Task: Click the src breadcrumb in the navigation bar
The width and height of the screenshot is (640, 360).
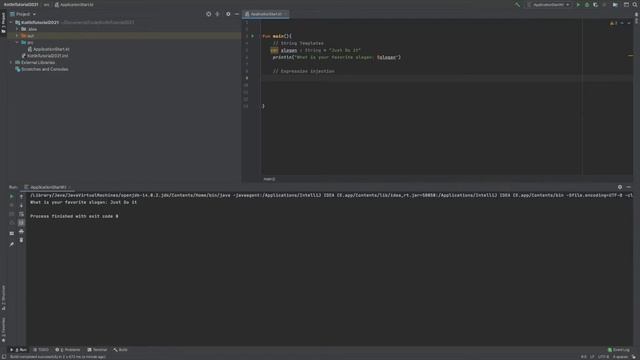Action: click(46, 5)
